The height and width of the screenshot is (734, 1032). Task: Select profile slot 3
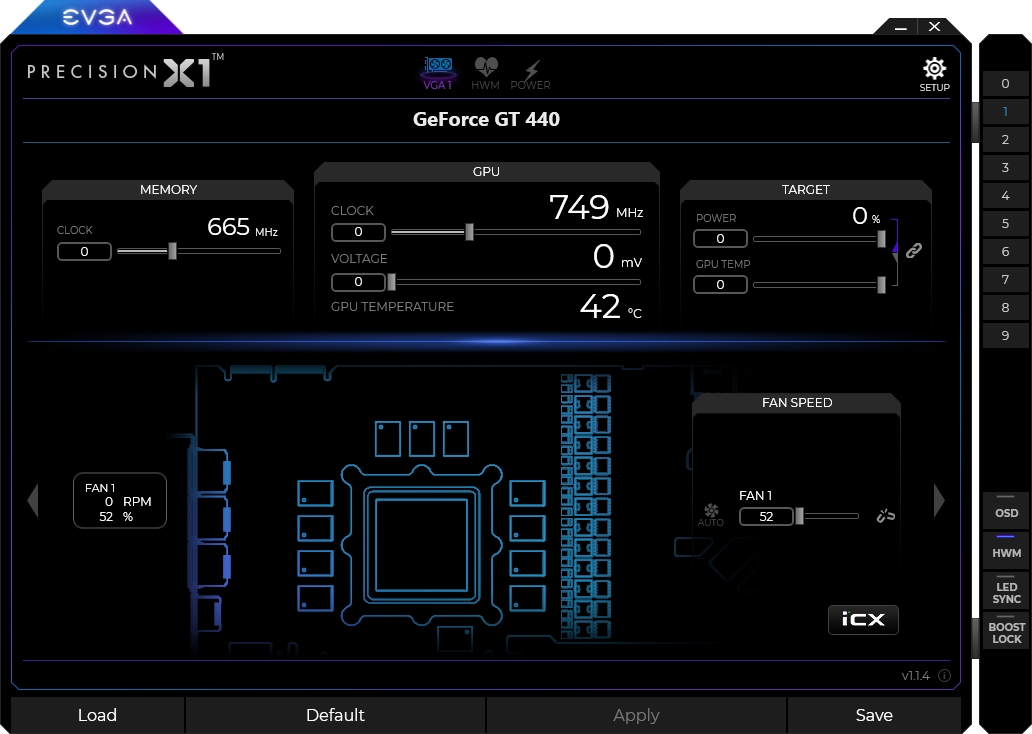click(x=1005, y=167)
